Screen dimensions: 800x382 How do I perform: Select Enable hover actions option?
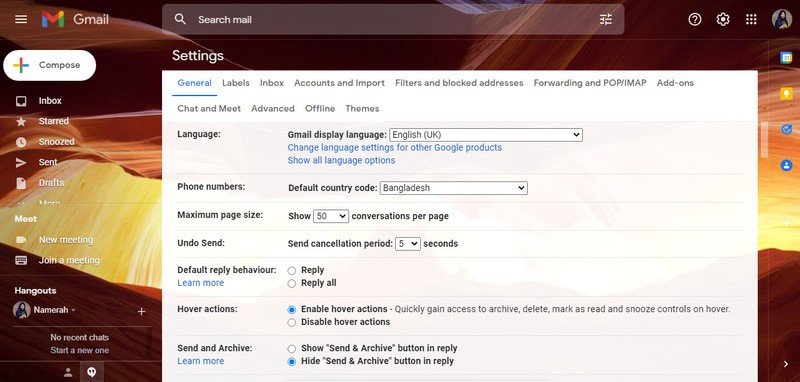coord(291,310)
